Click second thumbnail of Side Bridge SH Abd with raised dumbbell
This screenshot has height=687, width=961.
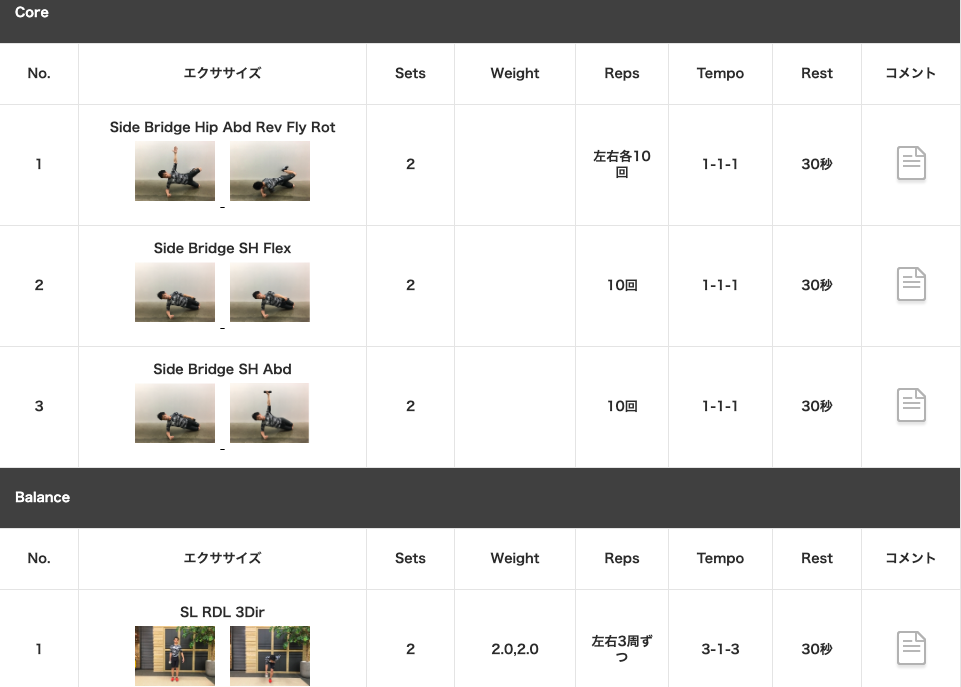[270, 413]
